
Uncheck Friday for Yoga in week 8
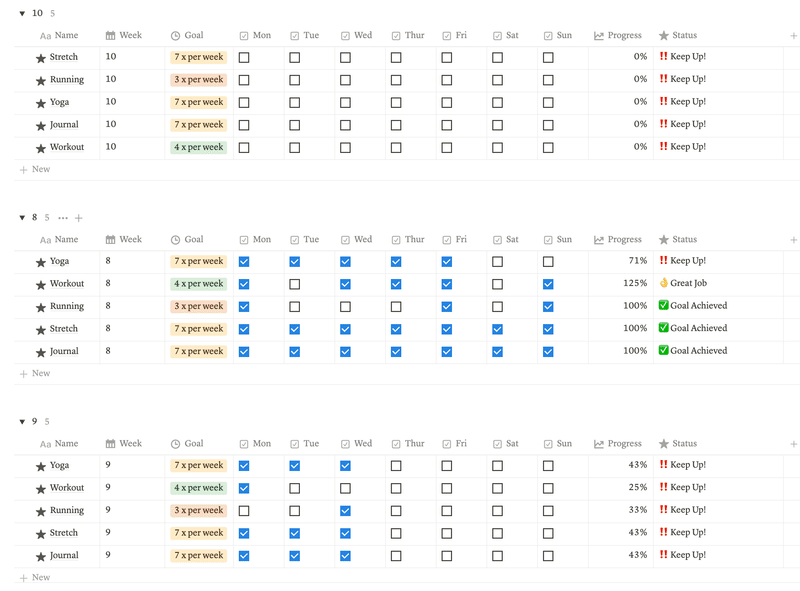pyautogui.click(x=446, y=262)
